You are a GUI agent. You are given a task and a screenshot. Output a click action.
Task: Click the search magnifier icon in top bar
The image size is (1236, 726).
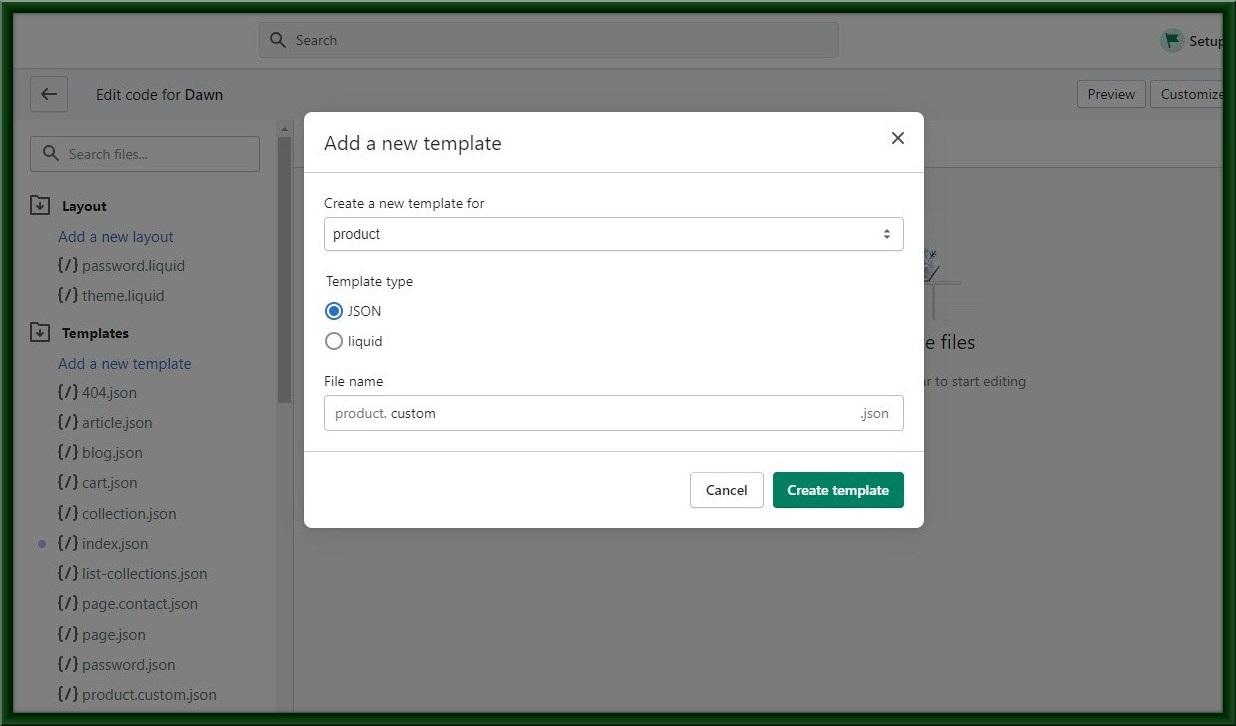278,40
